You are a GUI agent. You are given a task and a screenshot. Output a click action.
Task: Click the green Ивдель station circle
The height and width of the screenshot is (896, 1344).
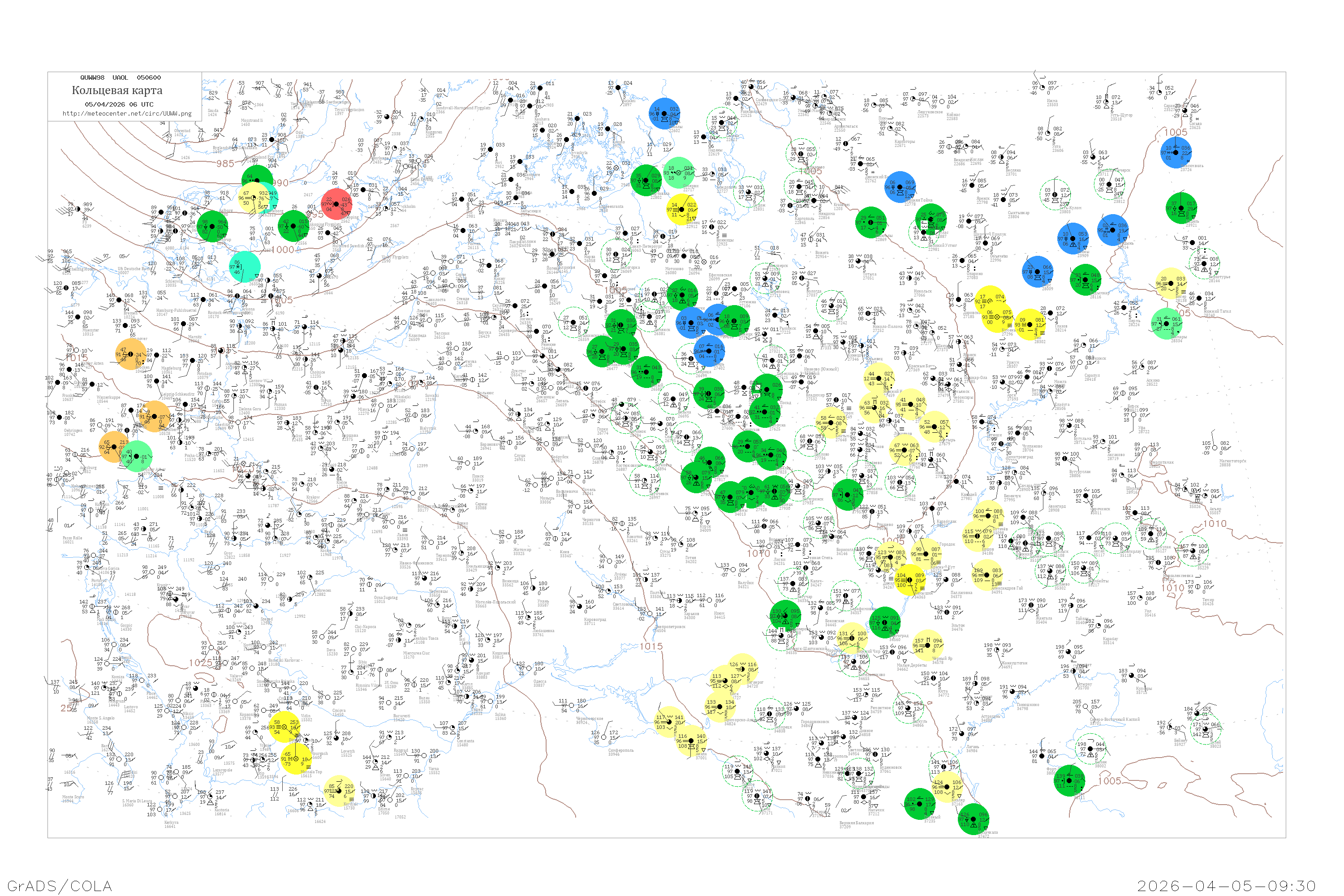coord(1181,208)
